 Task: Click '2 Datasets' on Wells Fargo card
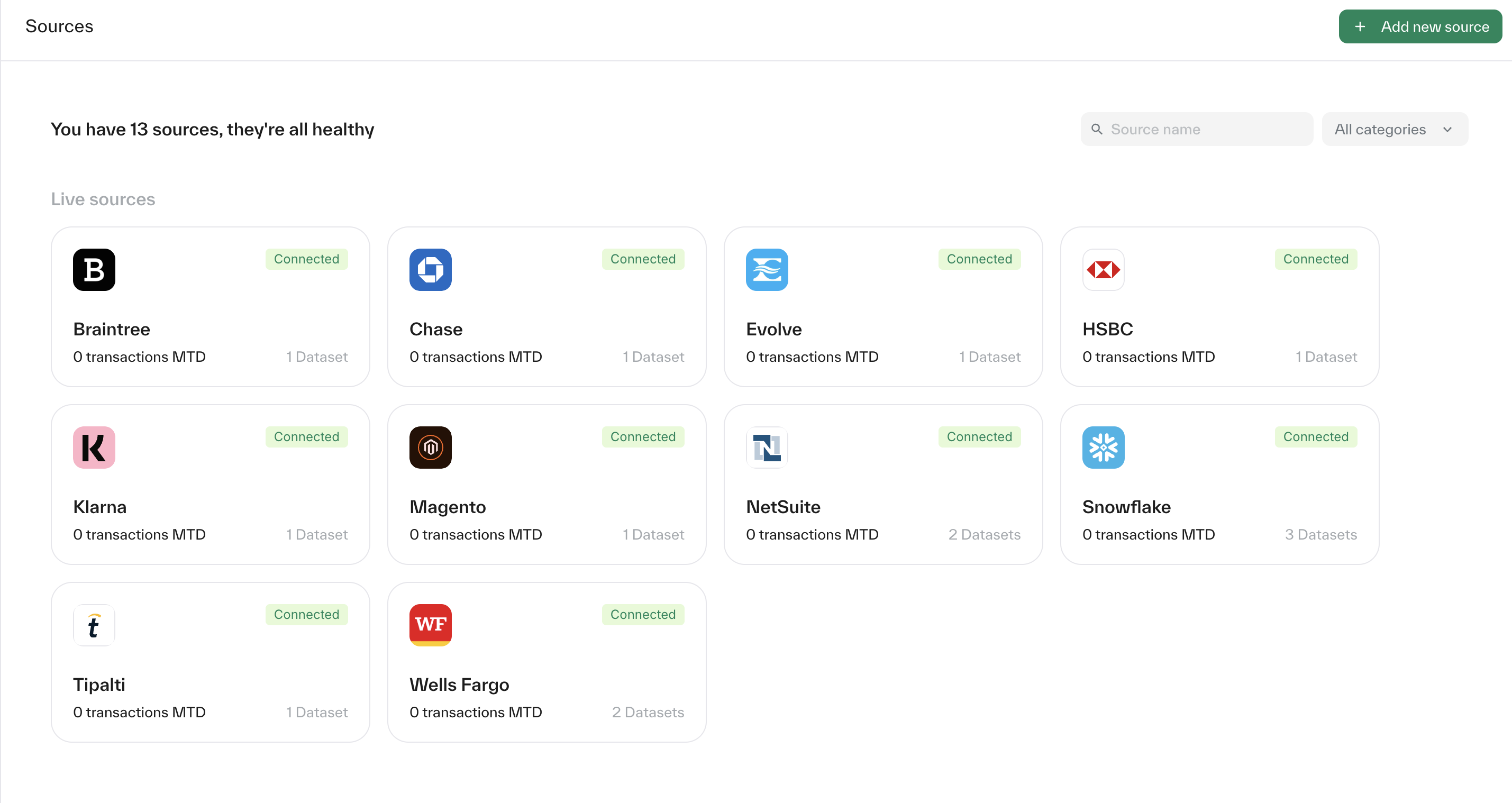click(648, 713)
